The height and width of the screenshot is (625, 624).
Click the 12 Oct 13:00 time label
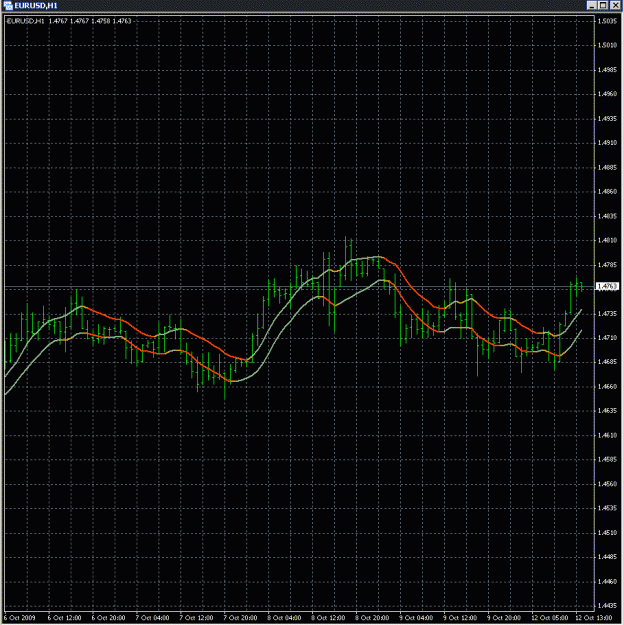594,618
